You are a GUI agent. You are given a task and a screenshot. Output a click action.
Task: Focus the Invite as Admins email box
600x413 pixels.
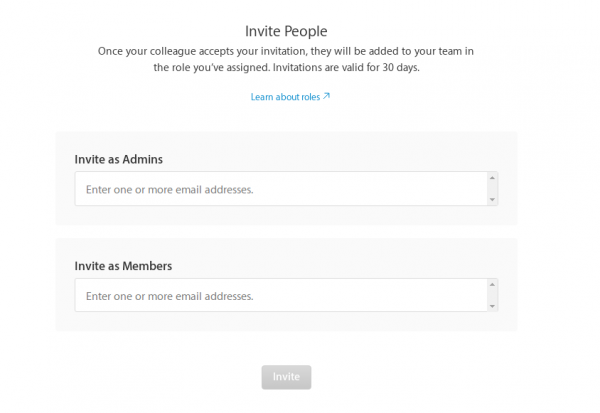(x=280, y=189)
